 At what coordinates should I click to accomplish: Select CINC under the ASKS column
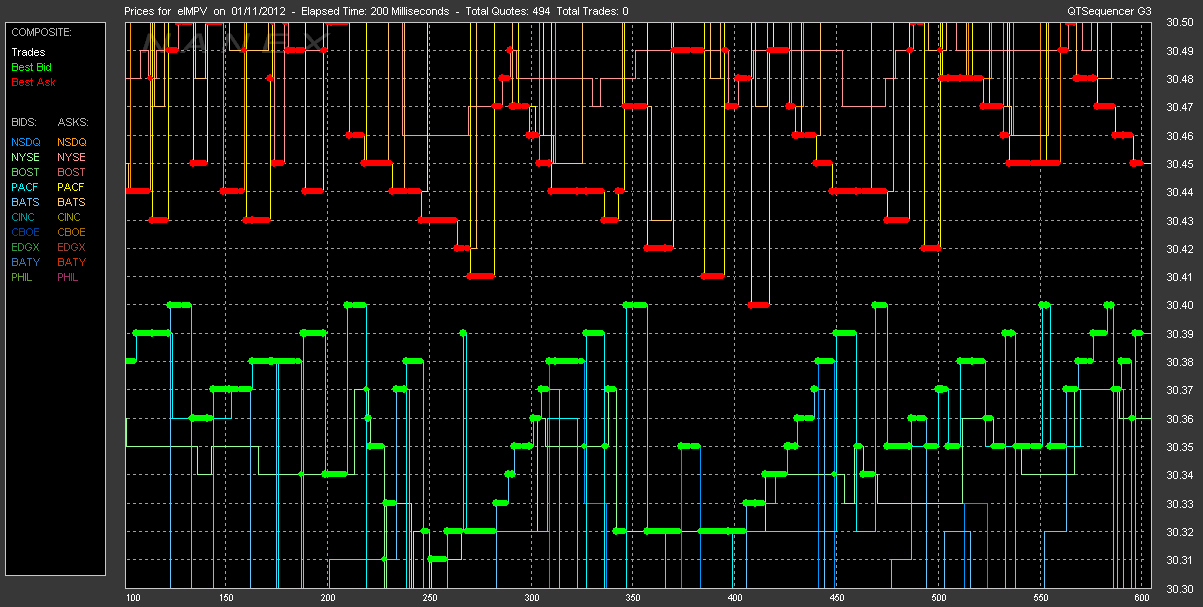tap(71, 217)
